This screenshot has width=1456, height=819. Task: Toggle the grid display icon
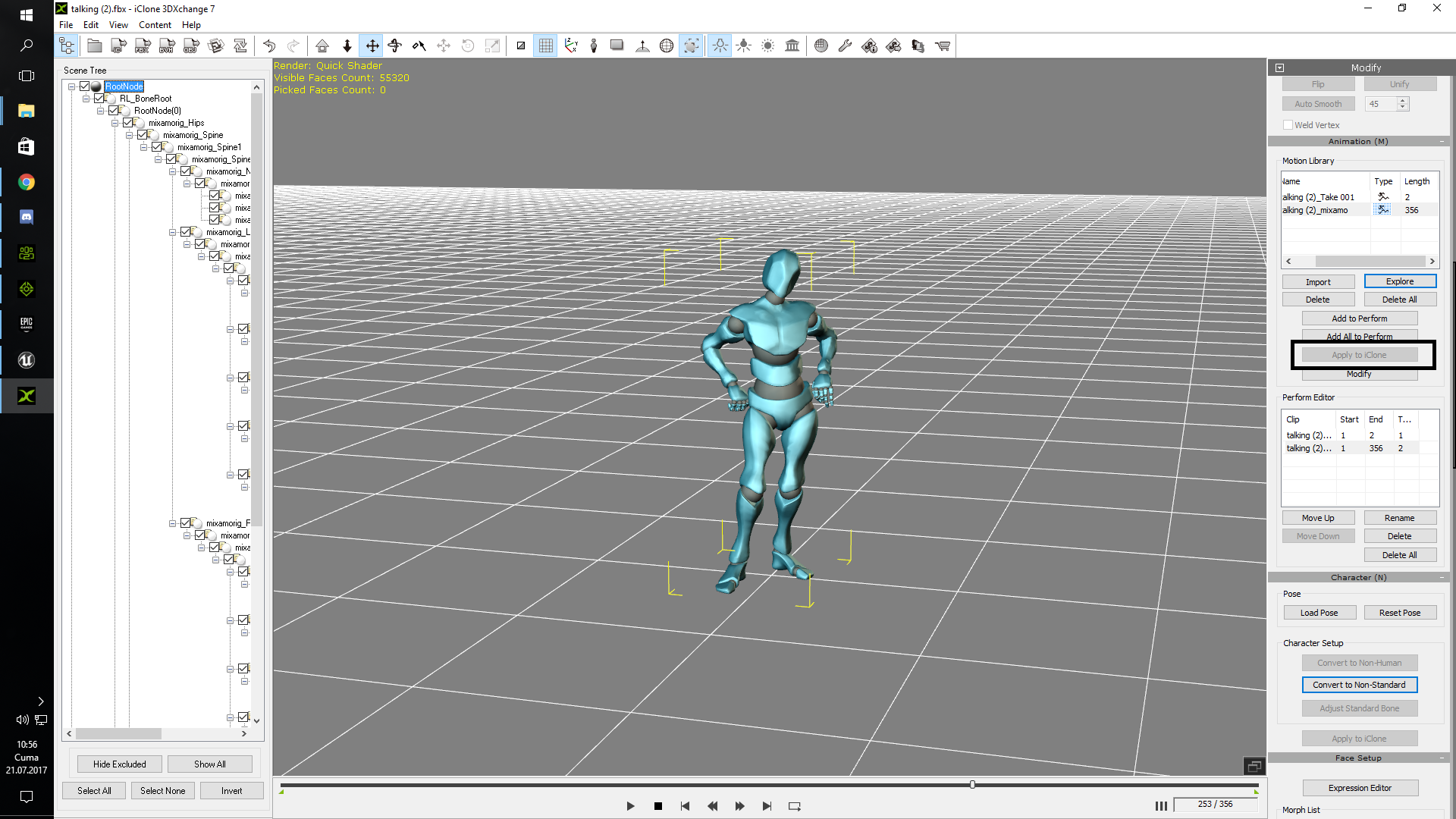546,46
